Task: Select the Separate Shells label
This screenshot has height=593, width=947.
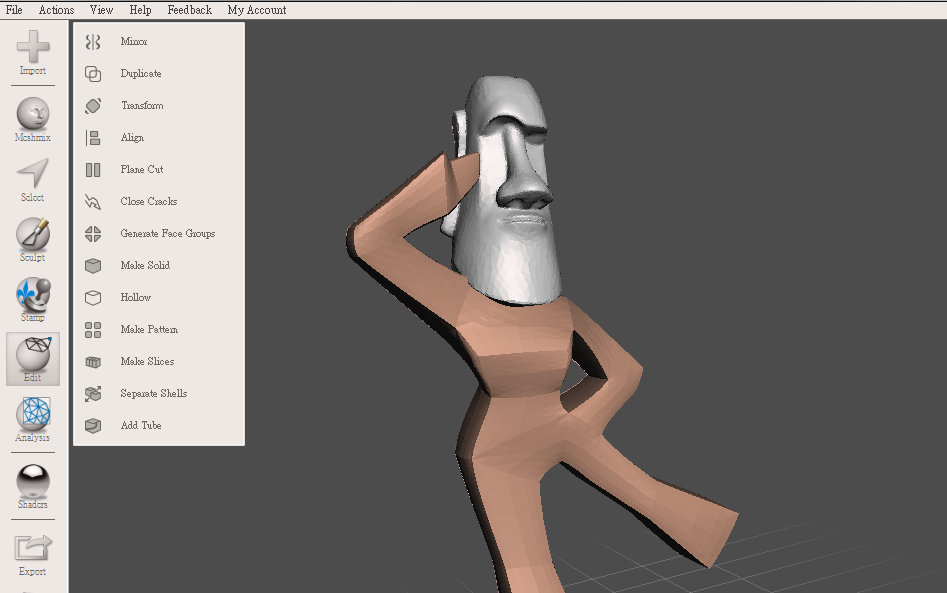Action: [154, 394]
